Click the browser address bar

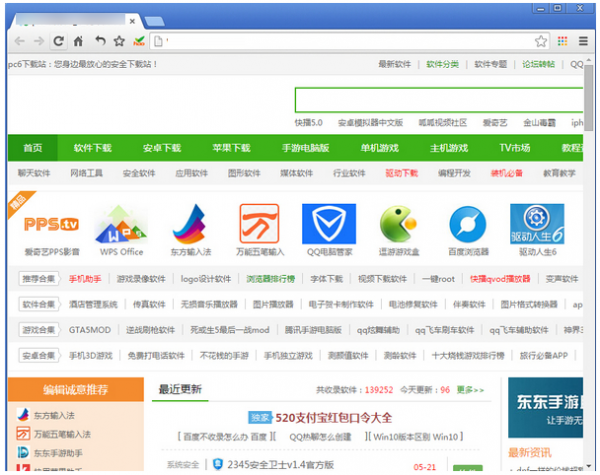[350, 41]
